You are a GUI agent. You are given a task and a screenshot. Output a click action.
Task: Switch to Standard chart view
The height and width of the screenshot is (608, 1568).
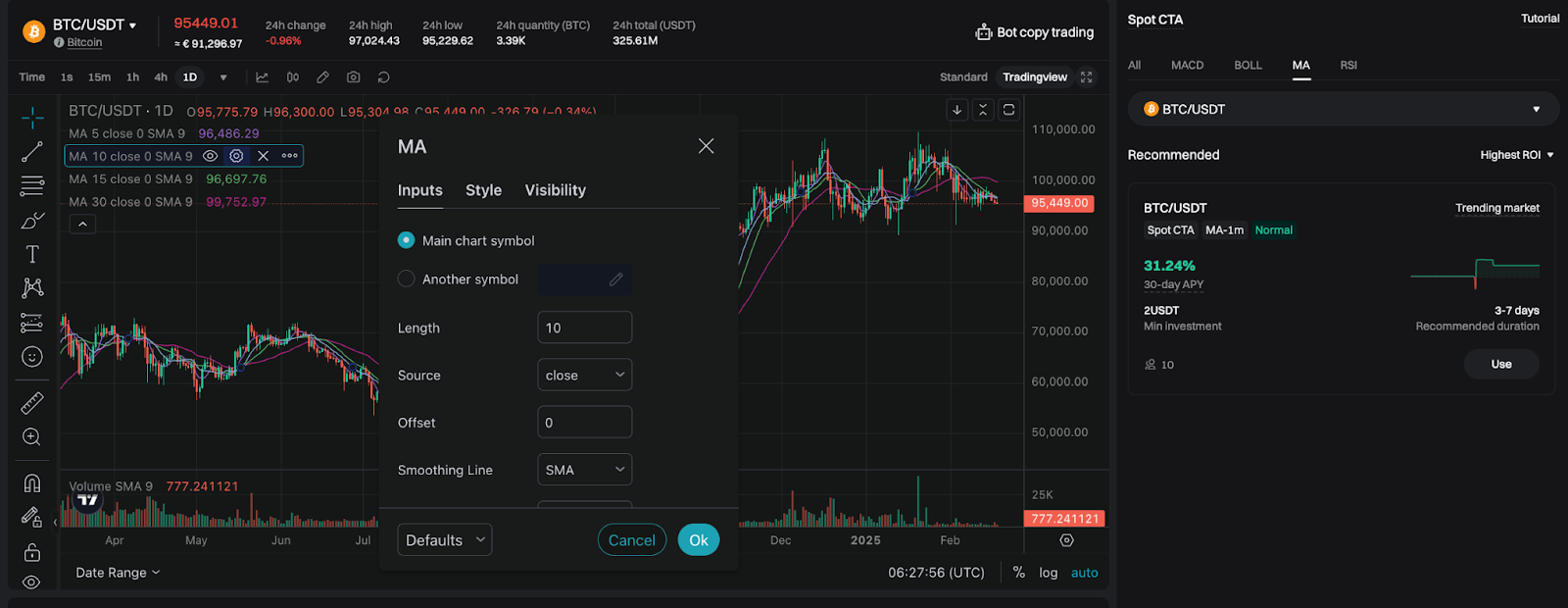click(x=963, y=77)
